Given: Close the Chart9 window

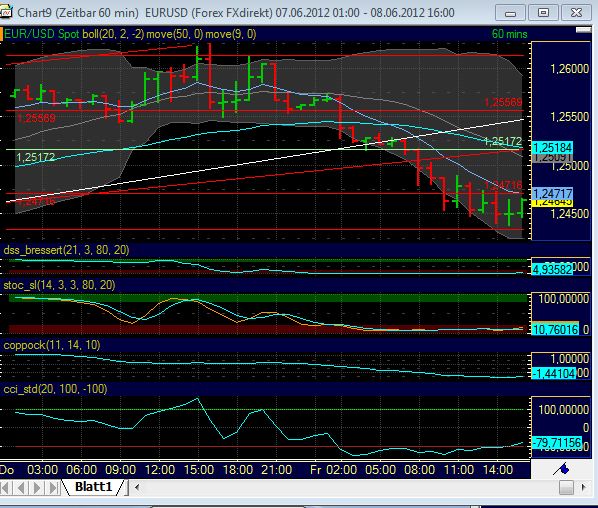Looking at the screenshot, I should (x=576, y=13).
